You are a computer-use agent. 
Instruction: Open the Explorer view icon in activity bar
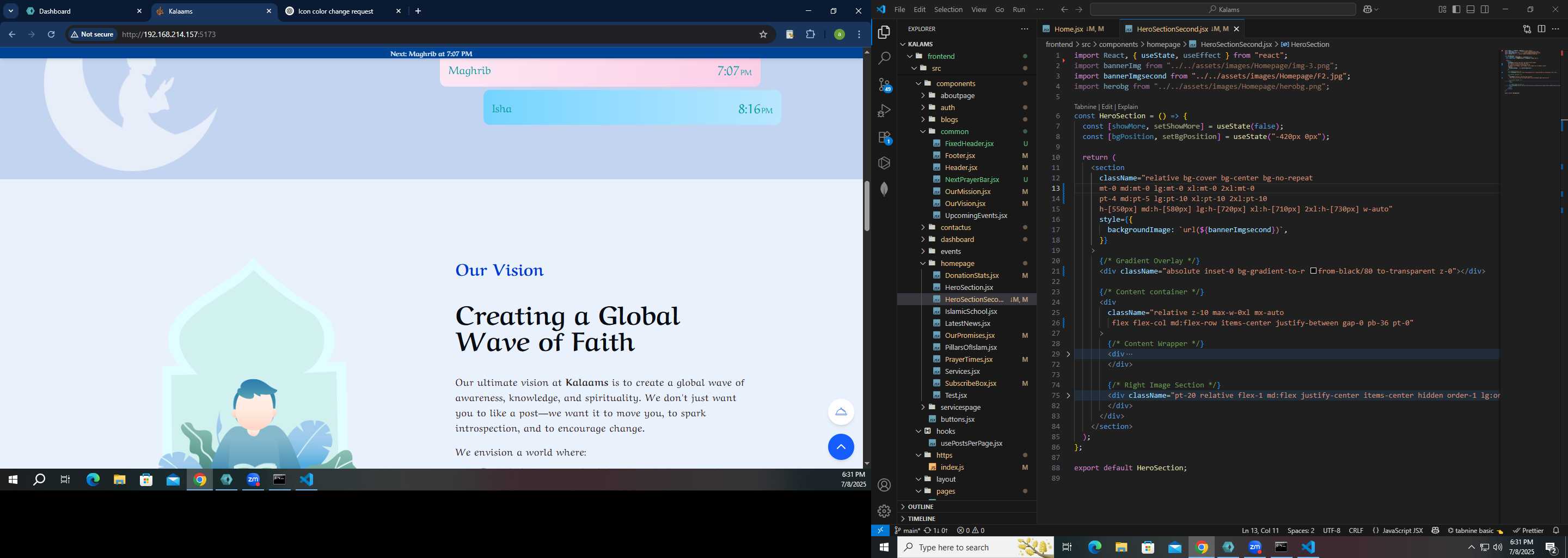pos(884,32)
